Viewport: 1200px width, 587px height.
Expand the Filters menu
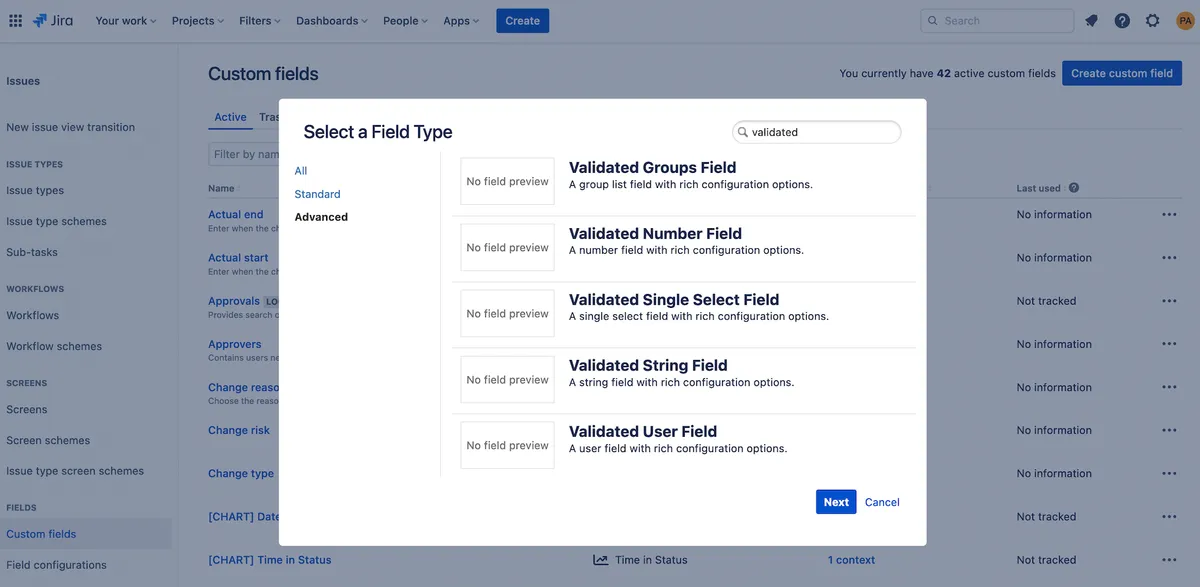coord(260,20)
